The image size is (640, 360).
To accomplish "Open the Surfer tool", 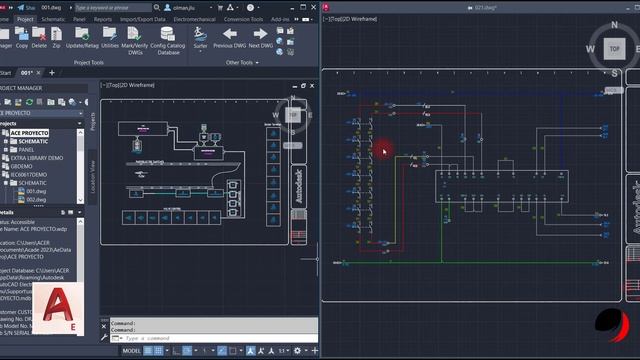I will pos(200,39).
